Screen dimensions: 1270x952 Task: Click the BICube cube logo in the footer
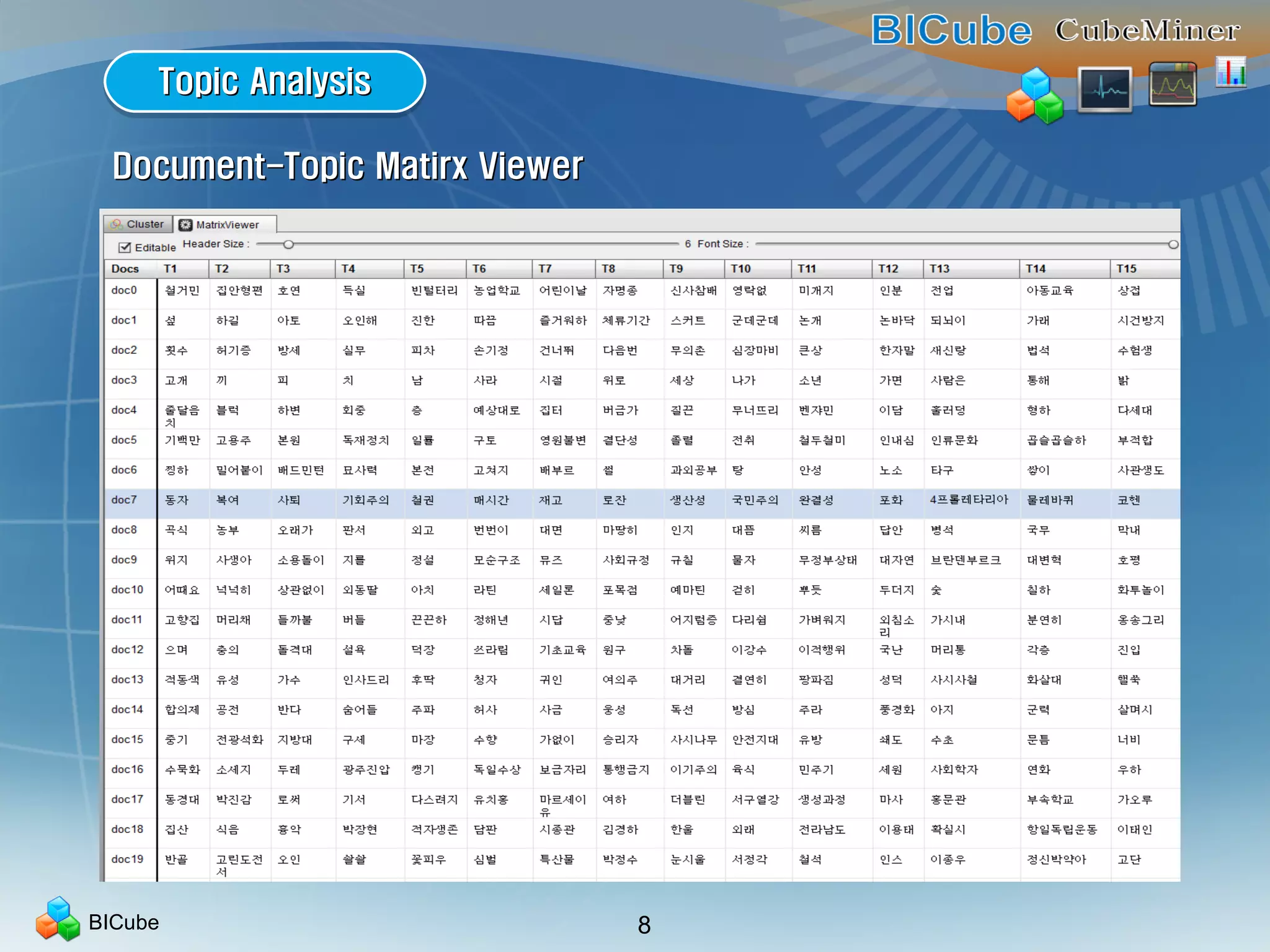pyautogui.click(x=58, y=919)
